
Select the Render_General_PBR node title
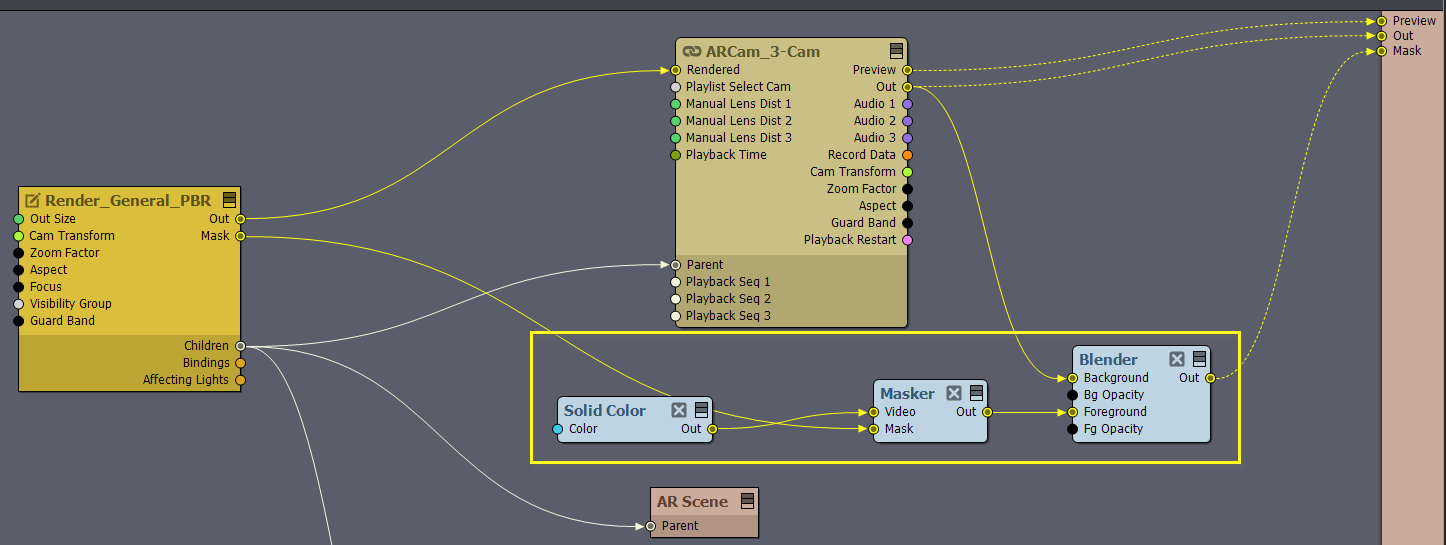(128, 200)
